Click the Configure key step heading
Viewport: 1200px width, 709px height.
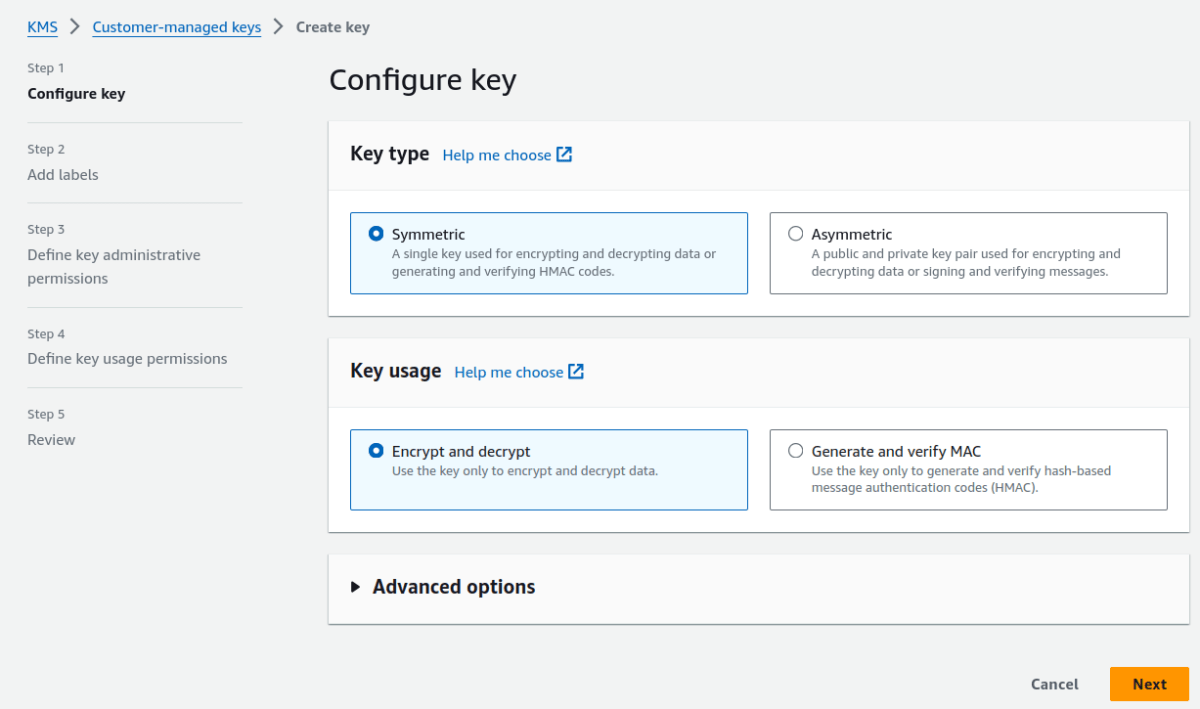pos(76,93)
